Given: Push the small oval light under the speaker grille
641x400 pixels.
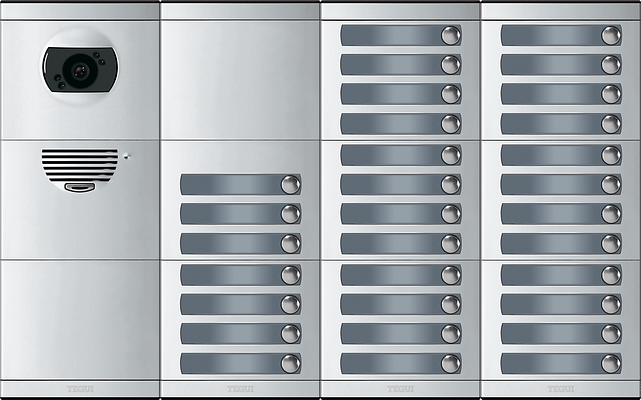Looking at the screenshot, I should click(x=80, y=188).
